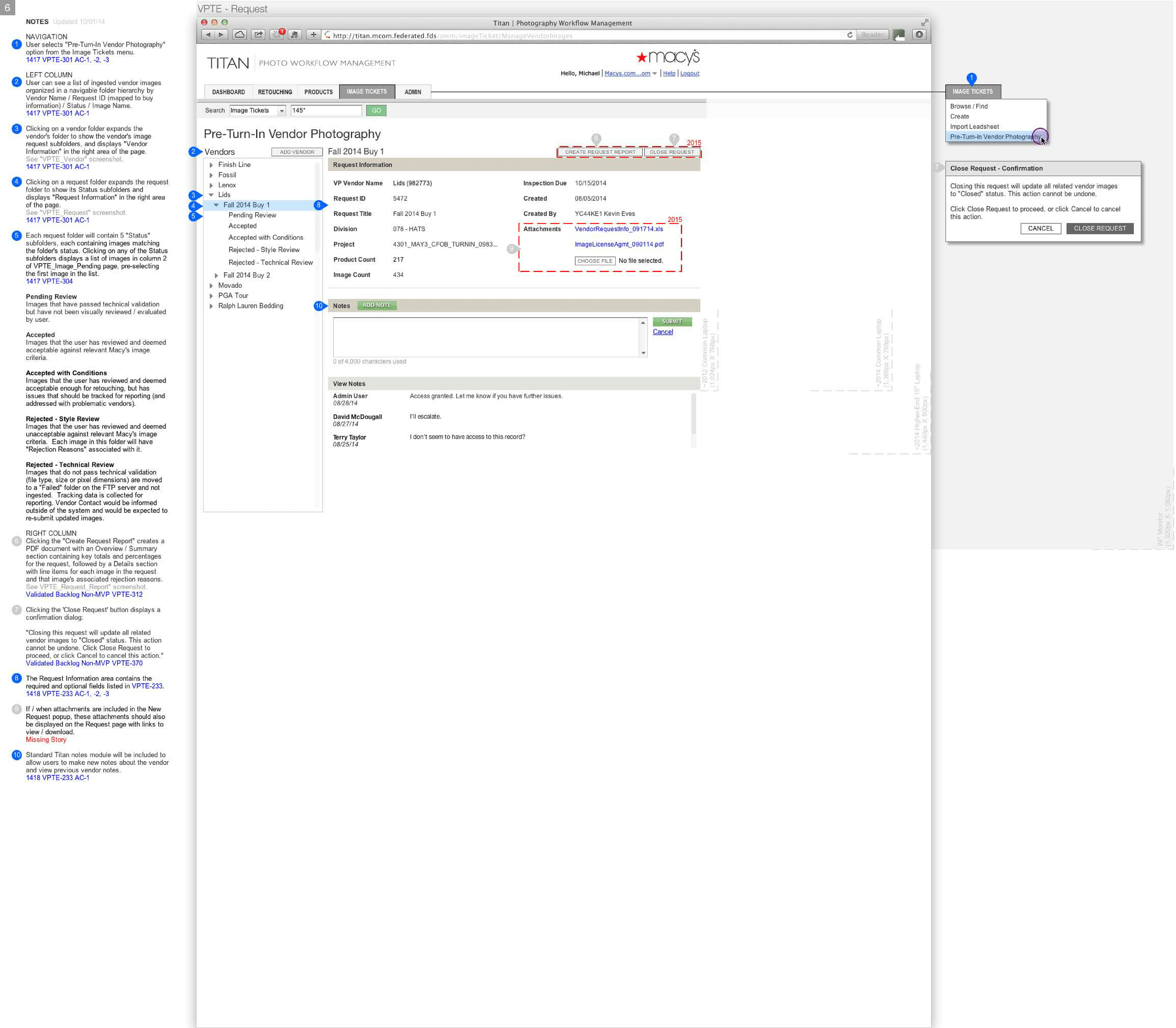Viewport: 1176px width, 1028px height.
Task: Open the VendorRequestInfo_091714.xls attachment link
Action: coord(619,230)
